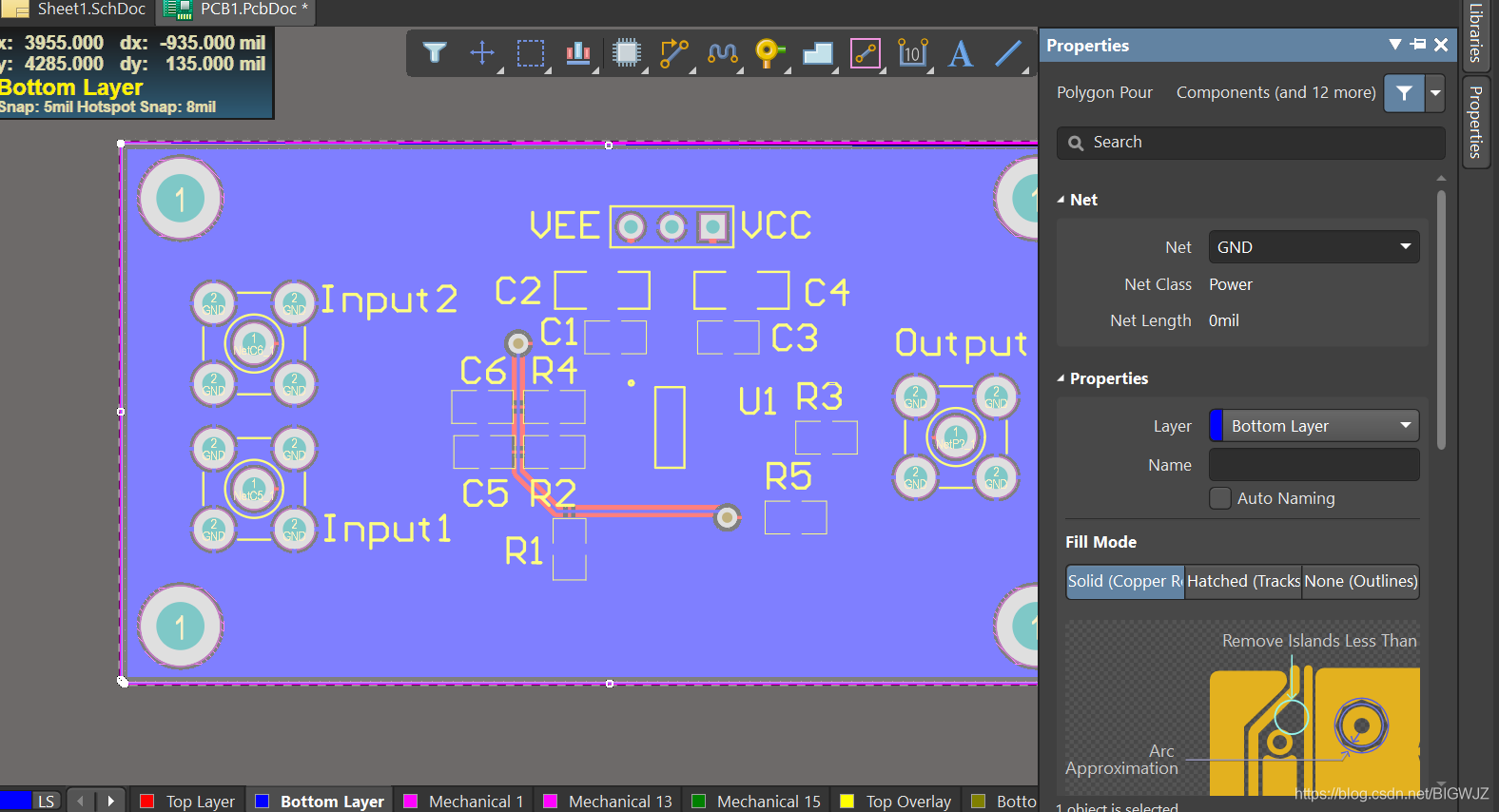Image resolution: width=1499 pixels, height=812 pixels.
Task: Choose the place via tool
Action: 769,52
